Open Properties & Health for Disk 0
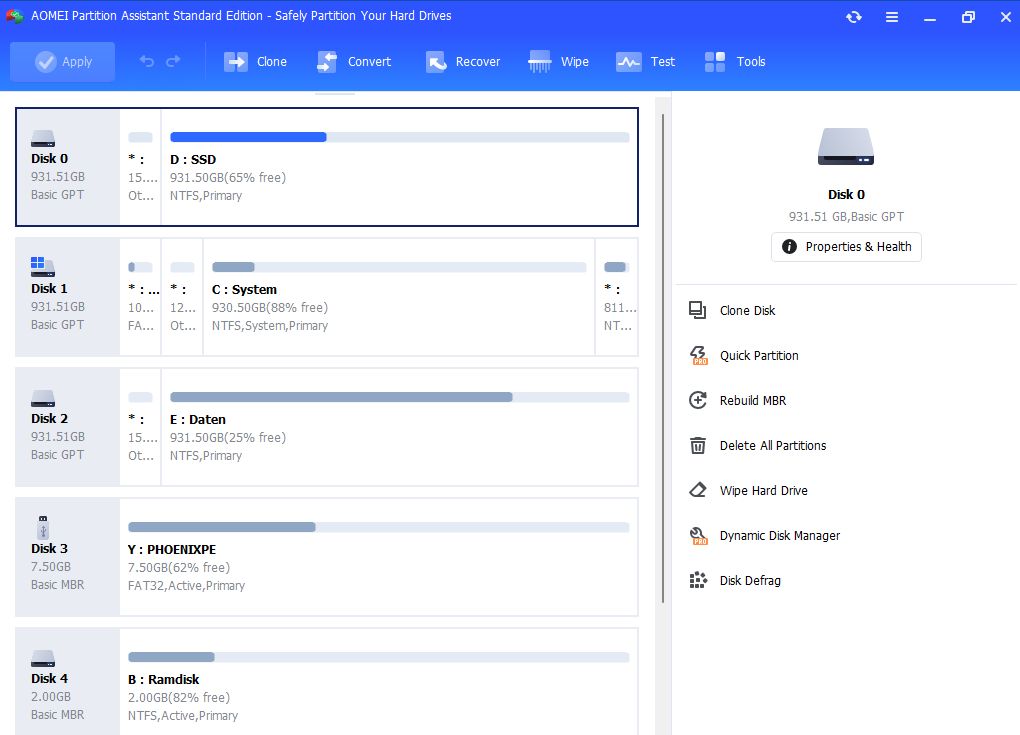The width and height of the screenshot is (1020, 735). pos(846,247)
